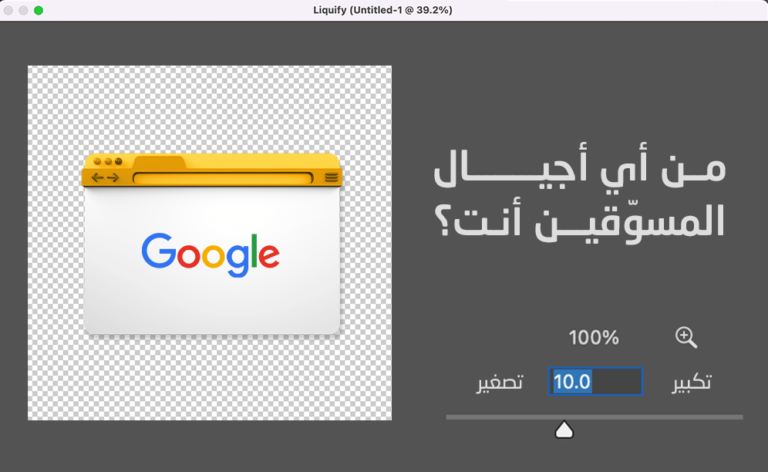Click the Liquify window title
The width and height of the screenshot is (768, 472).
(x=383, y=10)
